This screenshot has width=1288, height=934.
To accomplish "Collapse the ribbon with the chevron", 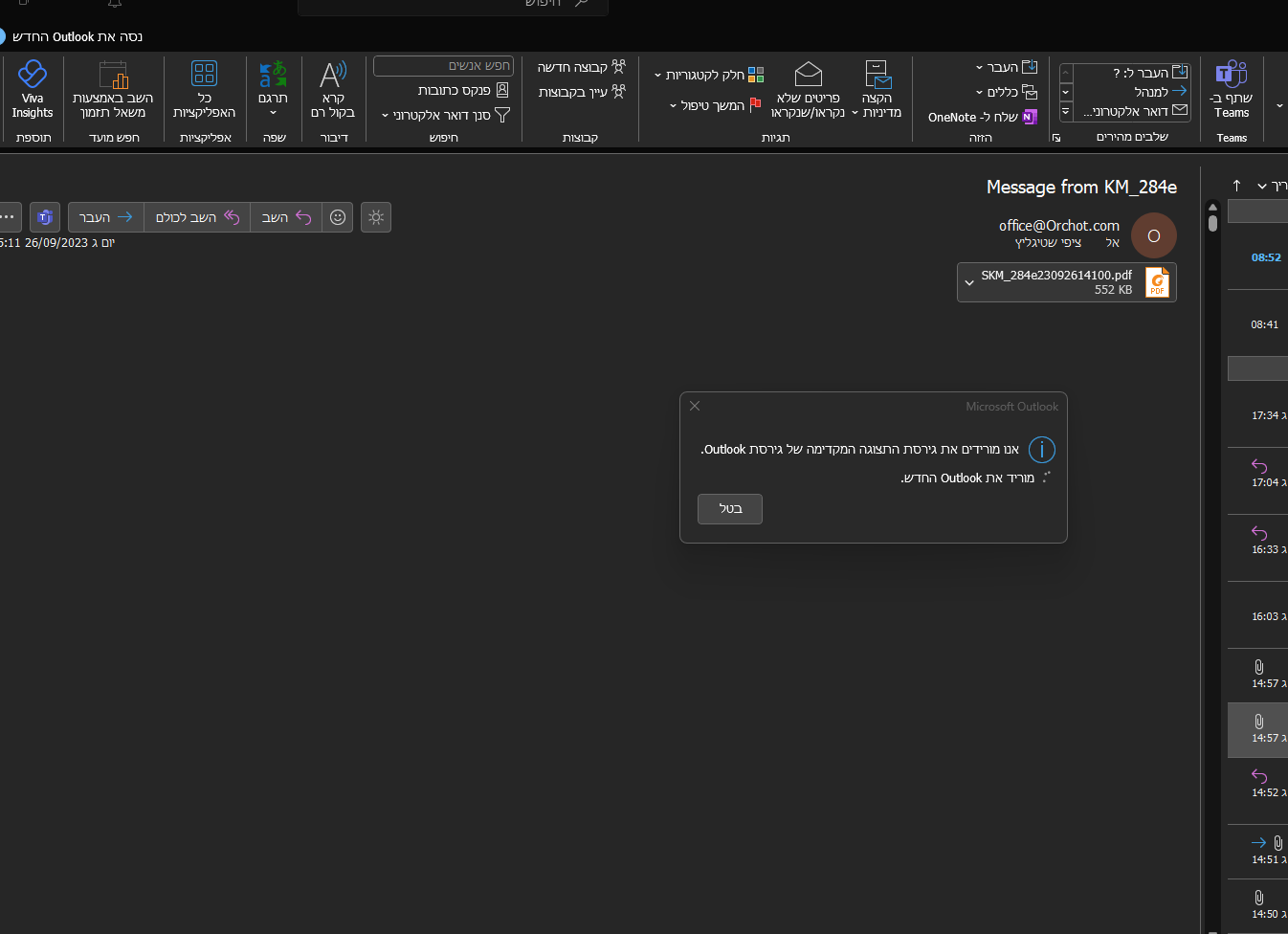I will 1279,106.
